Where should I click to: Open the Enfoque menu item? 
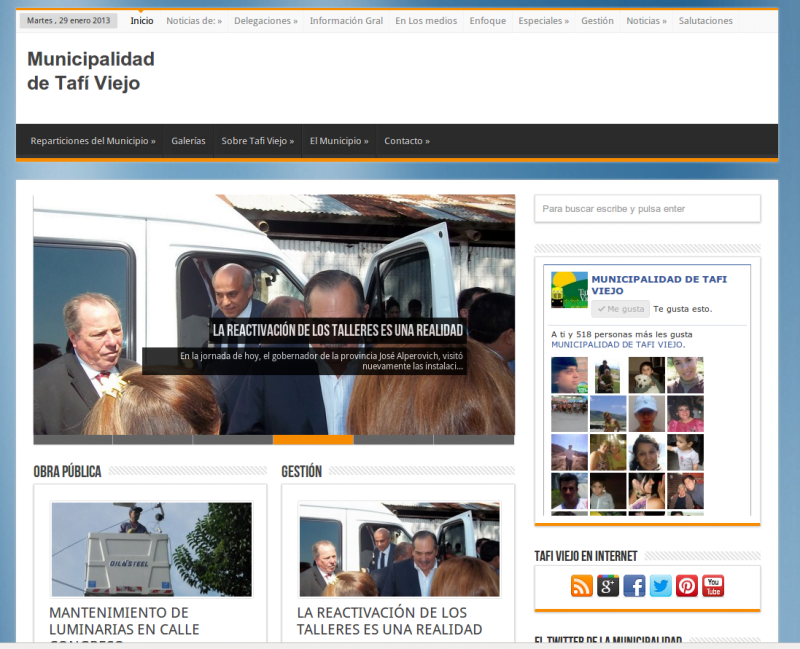tap(488, 21)
